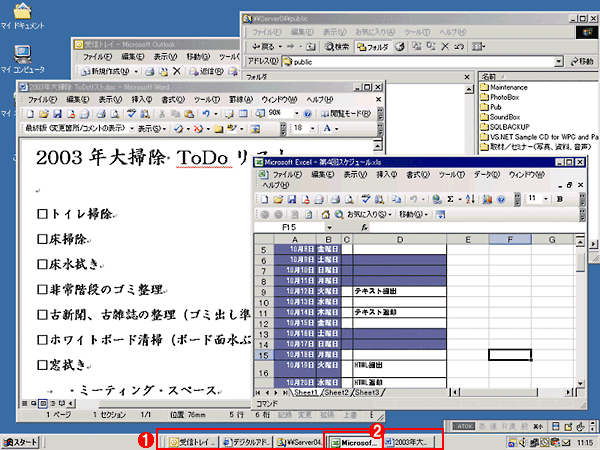600x450 pixels.
Task: Switch to Sheet3 tab in Excel
Action: 367,392
